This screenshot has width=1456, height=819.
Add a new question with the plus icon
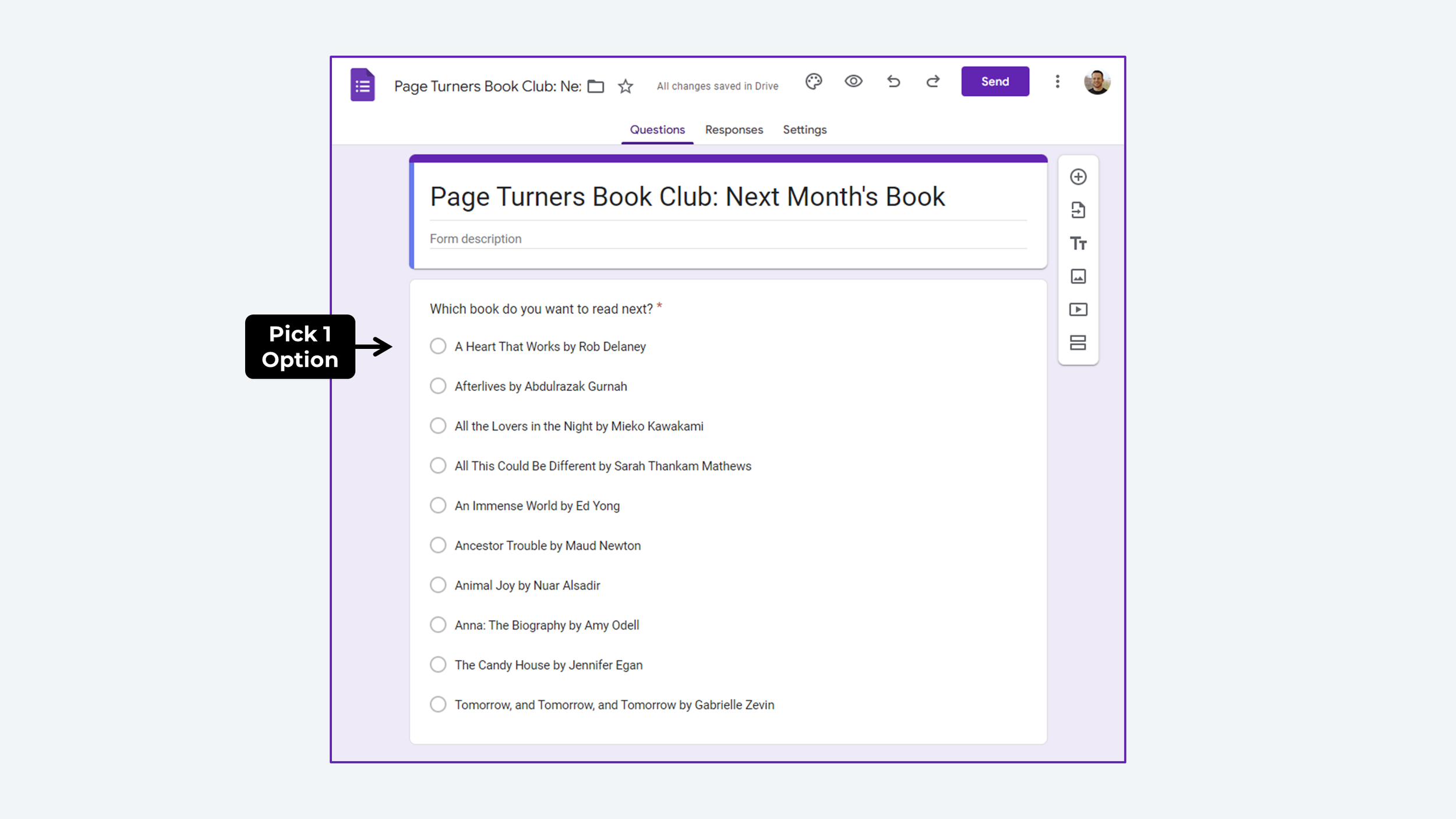click(1078, 177)
